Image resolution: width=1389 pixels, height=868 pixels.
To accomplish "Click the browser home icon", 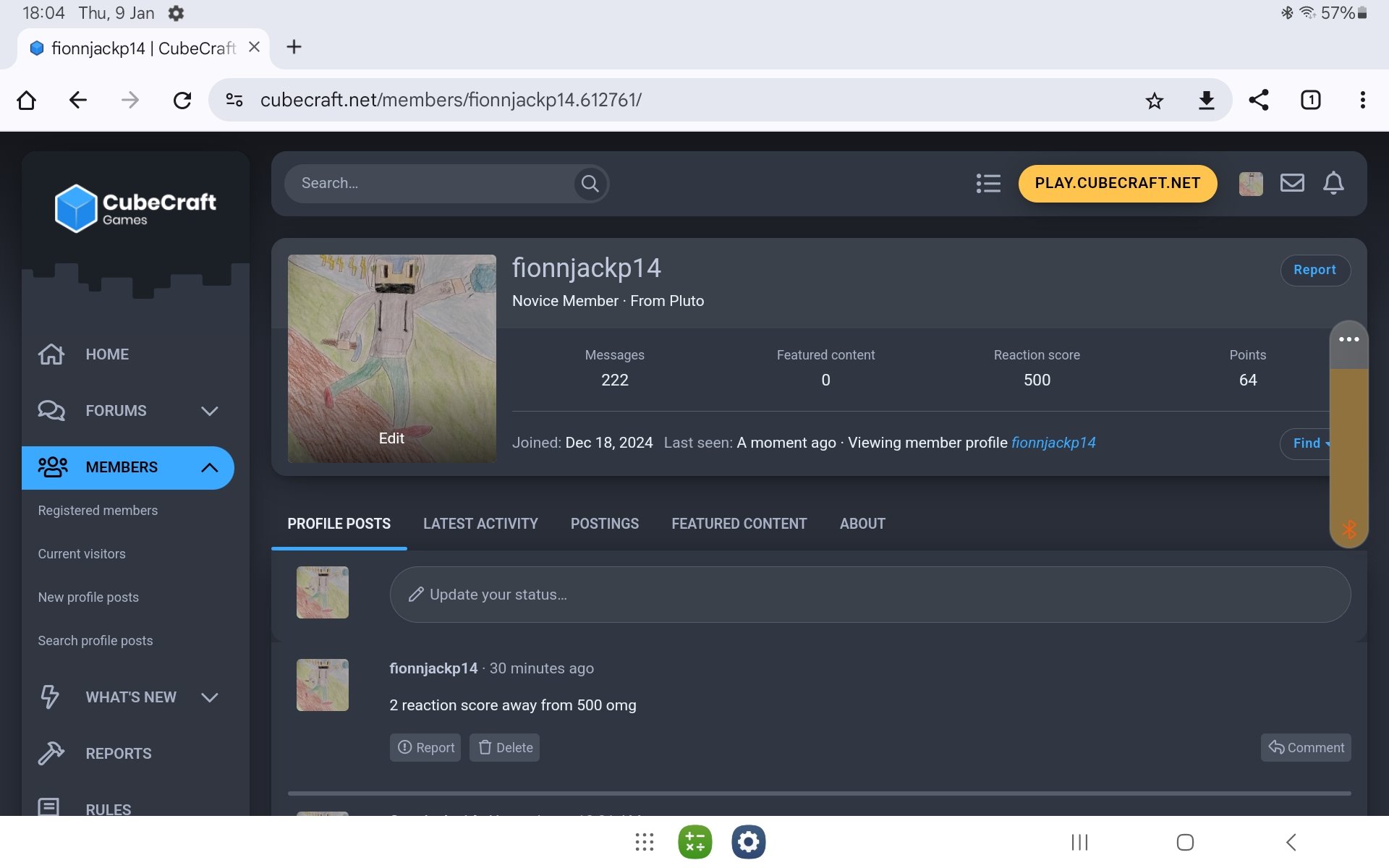I will 27,100.
